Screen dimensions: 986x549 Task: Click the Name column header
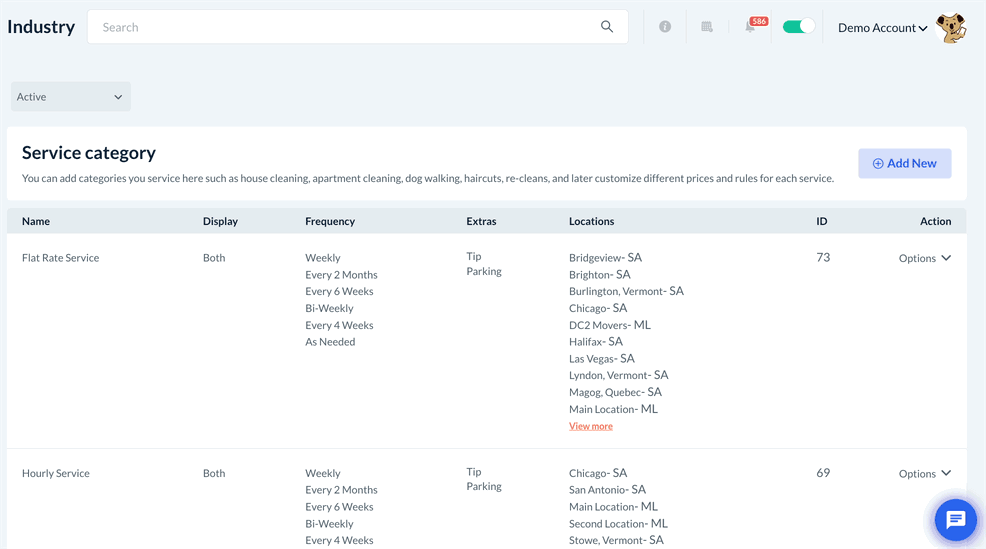pos(36,221)
